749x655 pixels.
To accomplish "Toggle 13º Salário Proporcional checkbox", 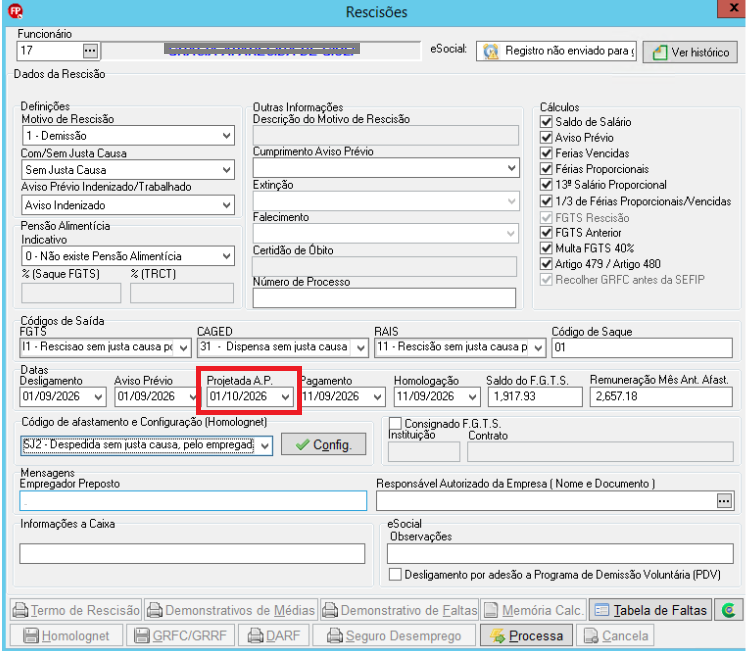I will pyautogui.click(x=546, y=185).
